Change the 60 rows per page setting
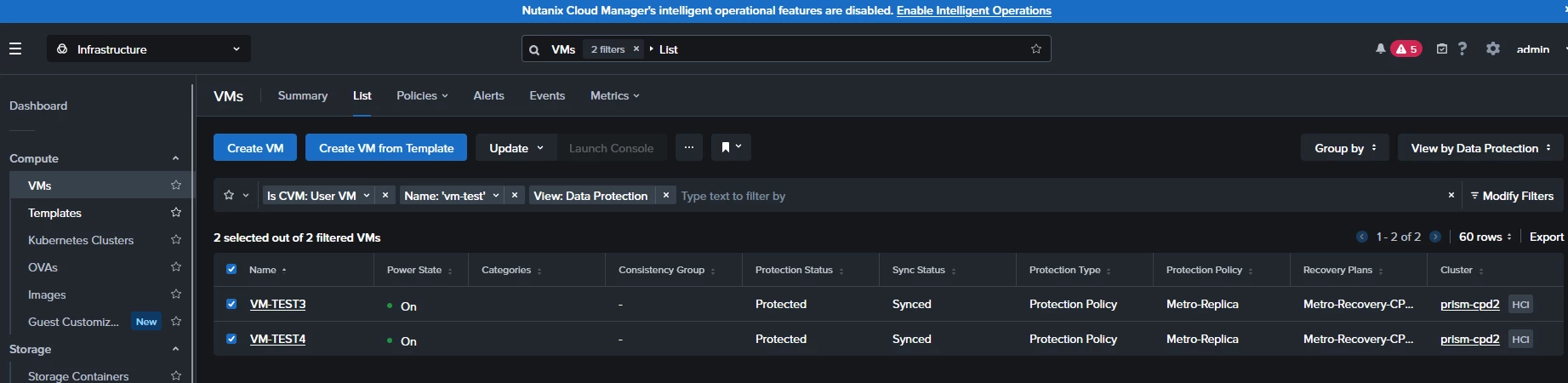Viewport: 1568px width, 383px height. pyautogui.click(x=1485, y=237)
